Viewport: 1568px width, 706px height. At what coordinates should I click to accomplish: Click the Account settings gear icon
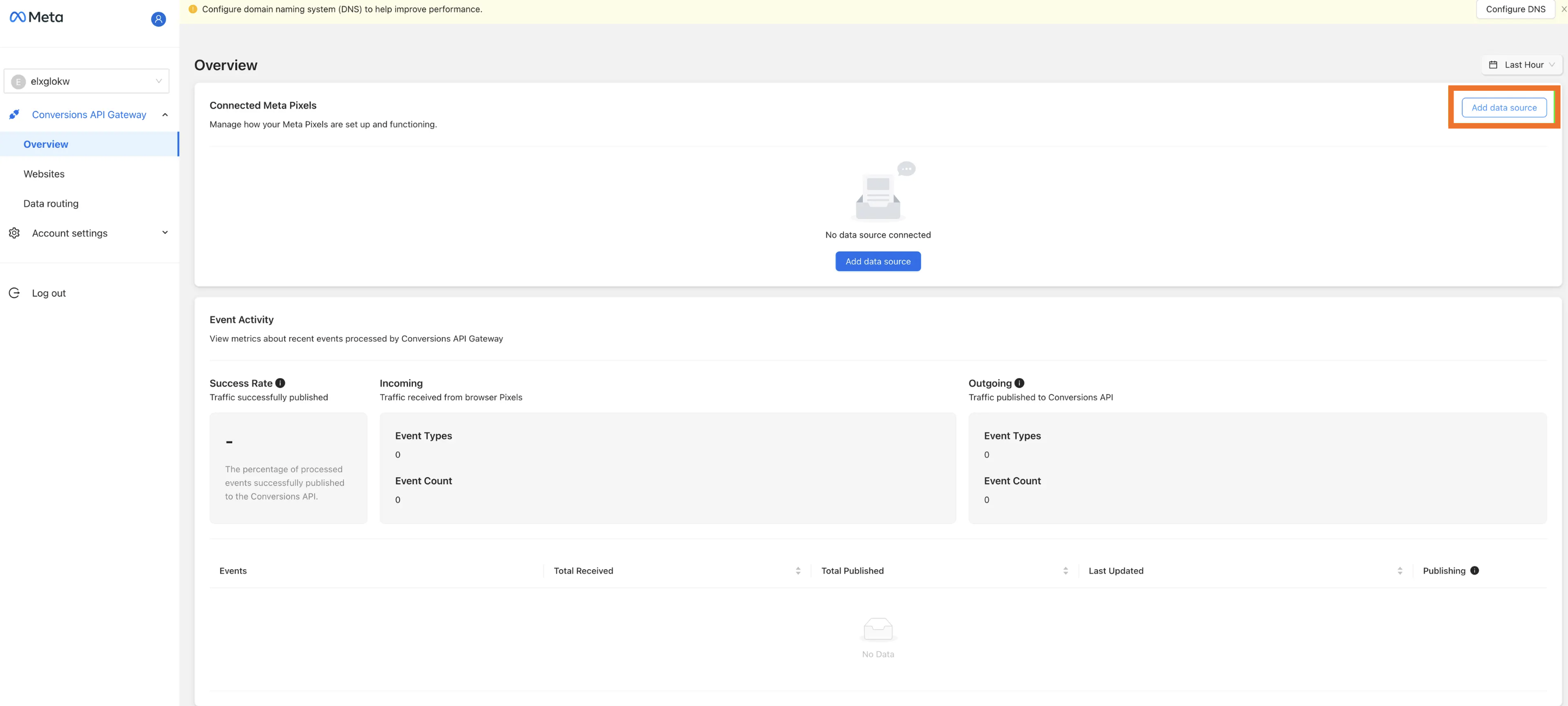point(14,233)
